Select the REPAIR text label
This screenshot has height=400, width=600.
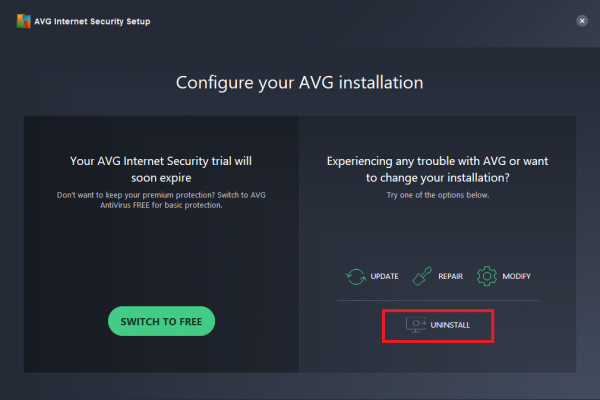450,276
